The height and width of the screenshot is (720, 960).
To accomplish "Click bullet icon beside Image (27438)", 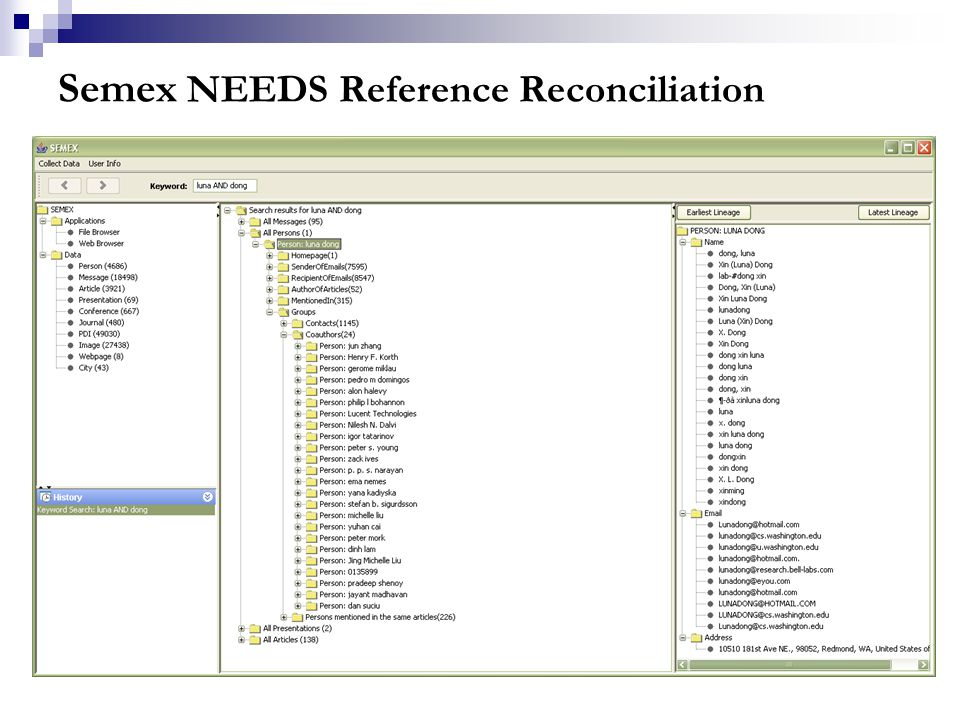I will [x=70, y=345].
